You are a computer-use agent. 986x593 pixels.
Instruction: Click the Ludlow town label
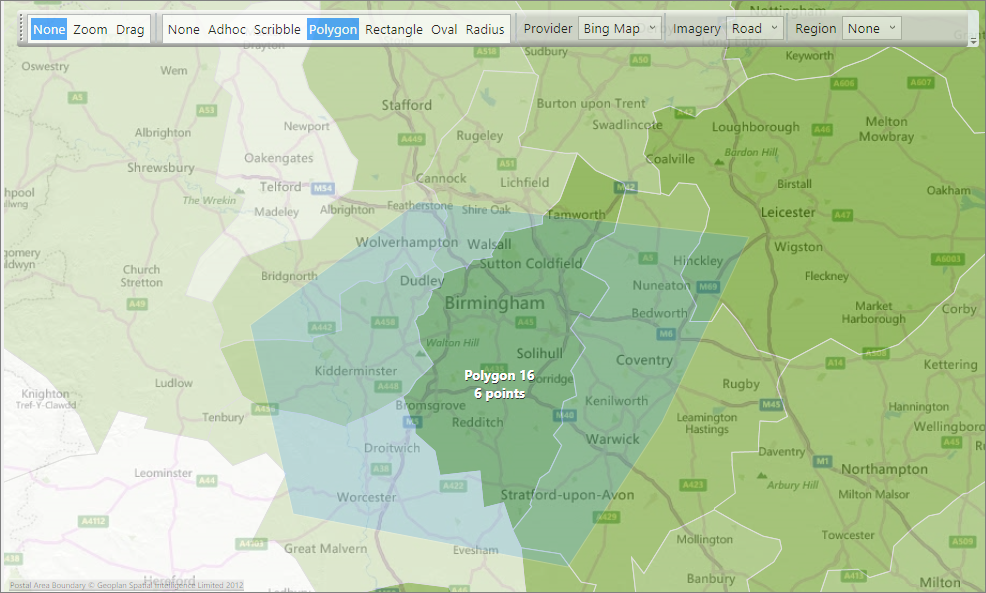tap(174, 383)
